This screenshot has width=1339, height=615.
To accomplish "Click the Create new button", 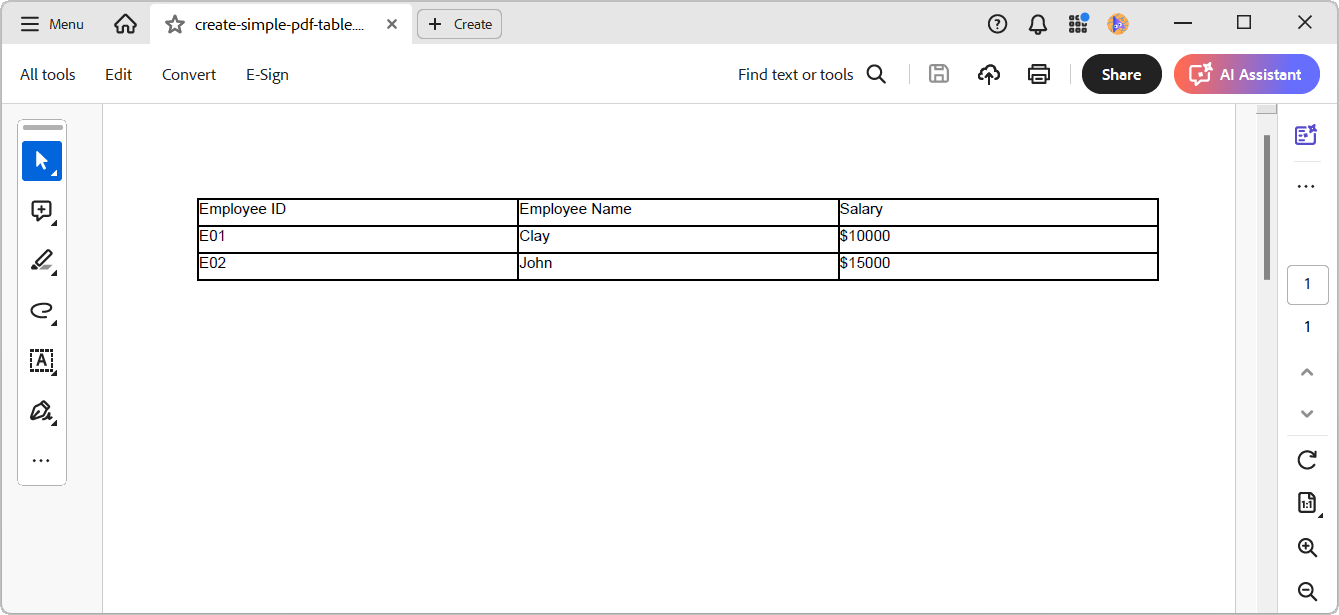I will point(459,24).
